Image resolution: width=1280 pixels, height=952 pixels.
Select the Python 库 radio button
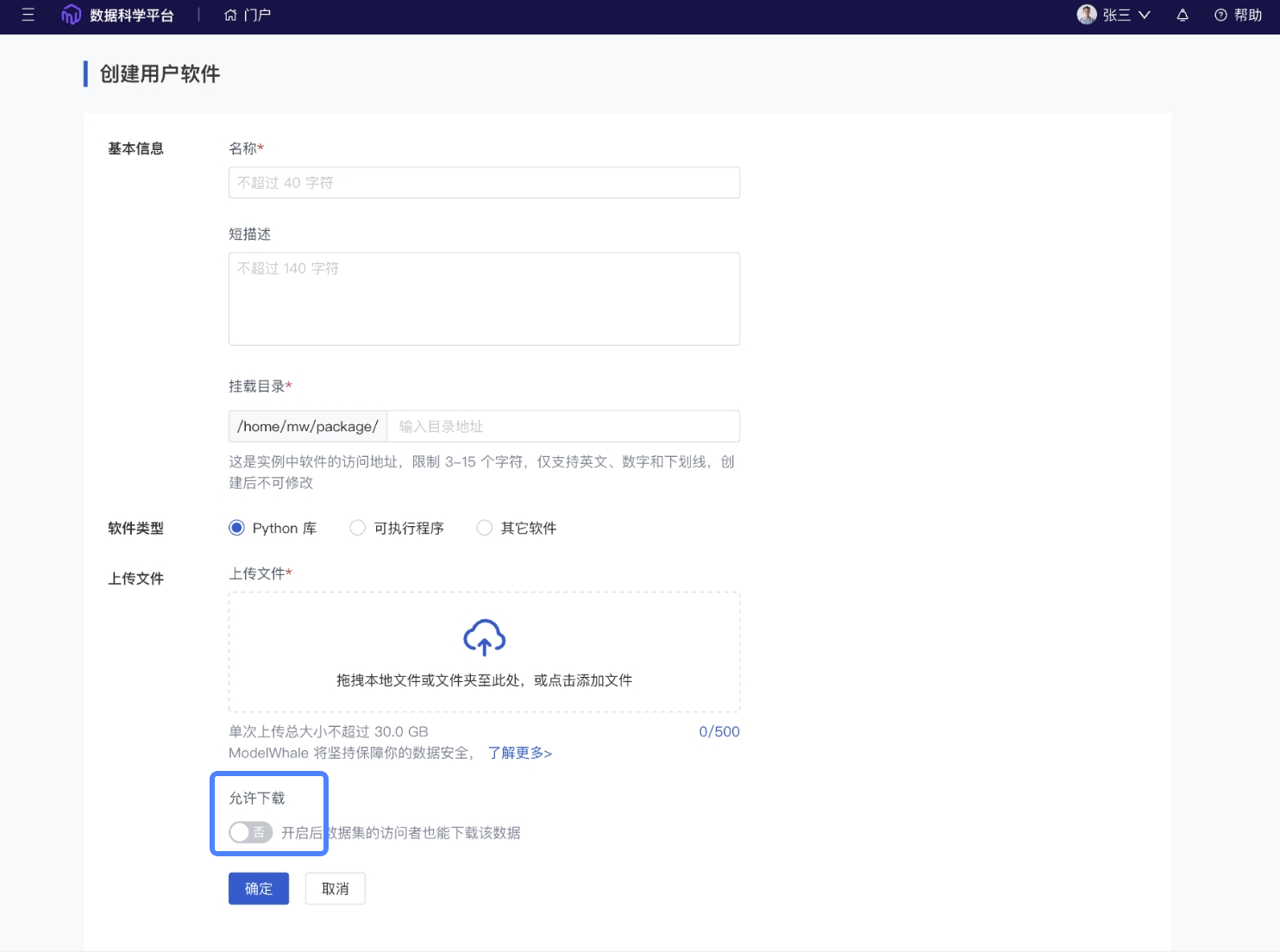236,528
